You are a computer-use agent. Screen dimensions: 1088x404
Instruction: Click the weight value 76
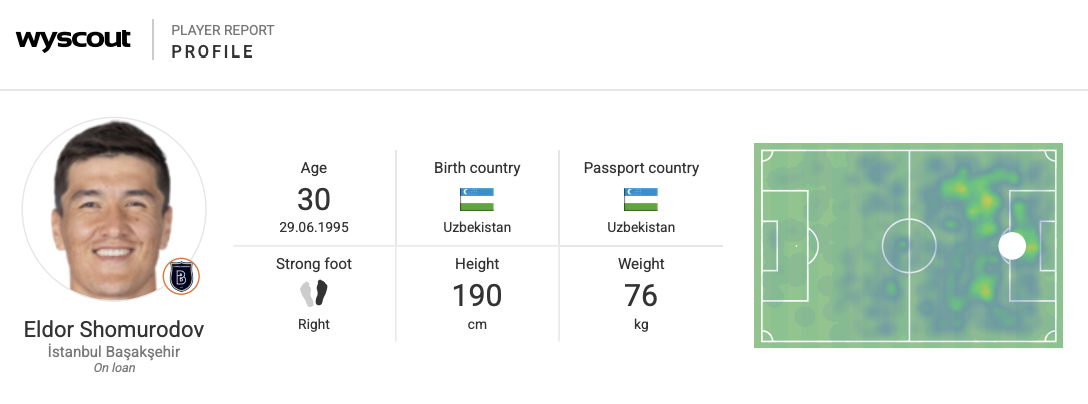point(641,296)
